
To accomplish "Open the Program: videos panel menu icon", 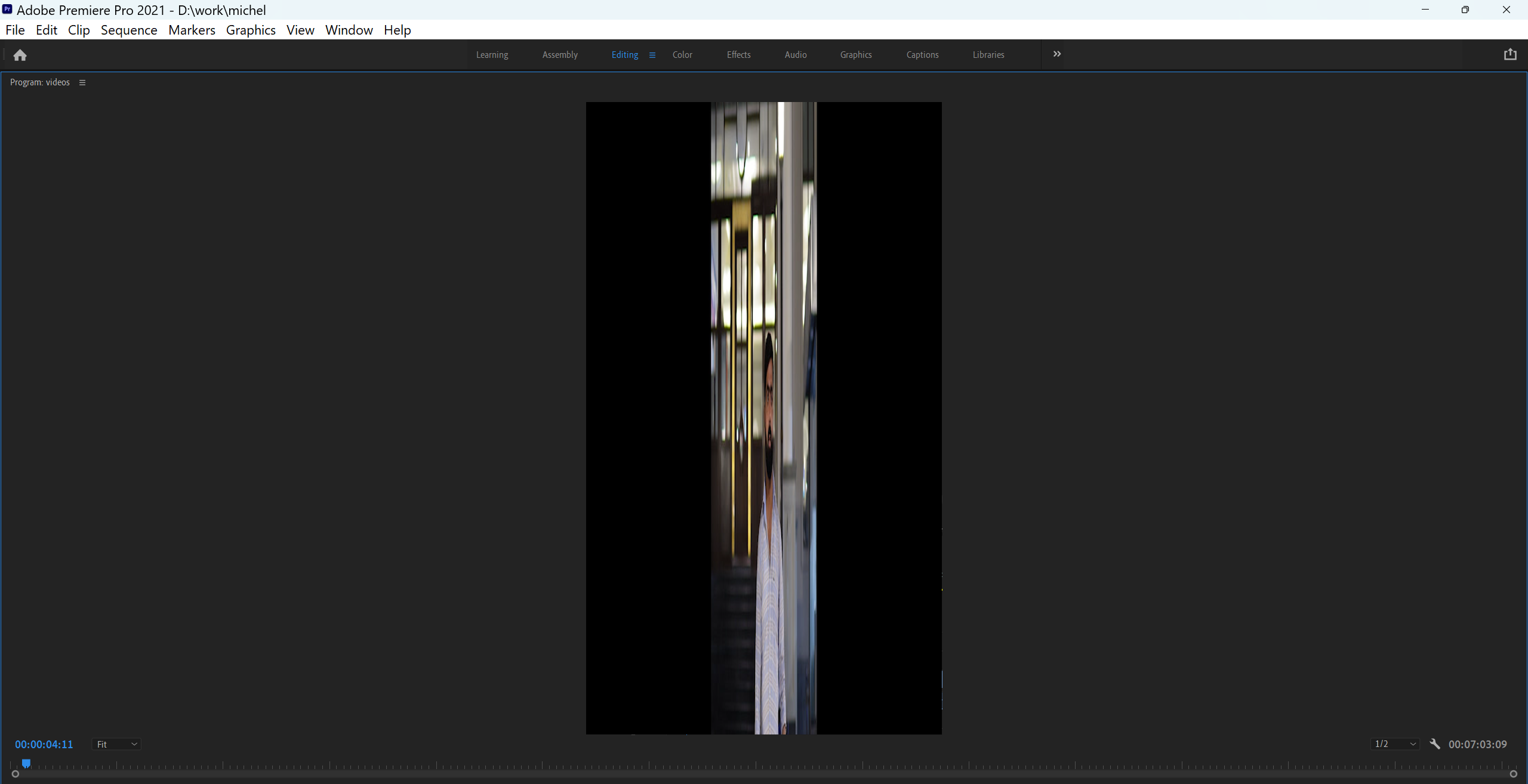I will (82, 82).
